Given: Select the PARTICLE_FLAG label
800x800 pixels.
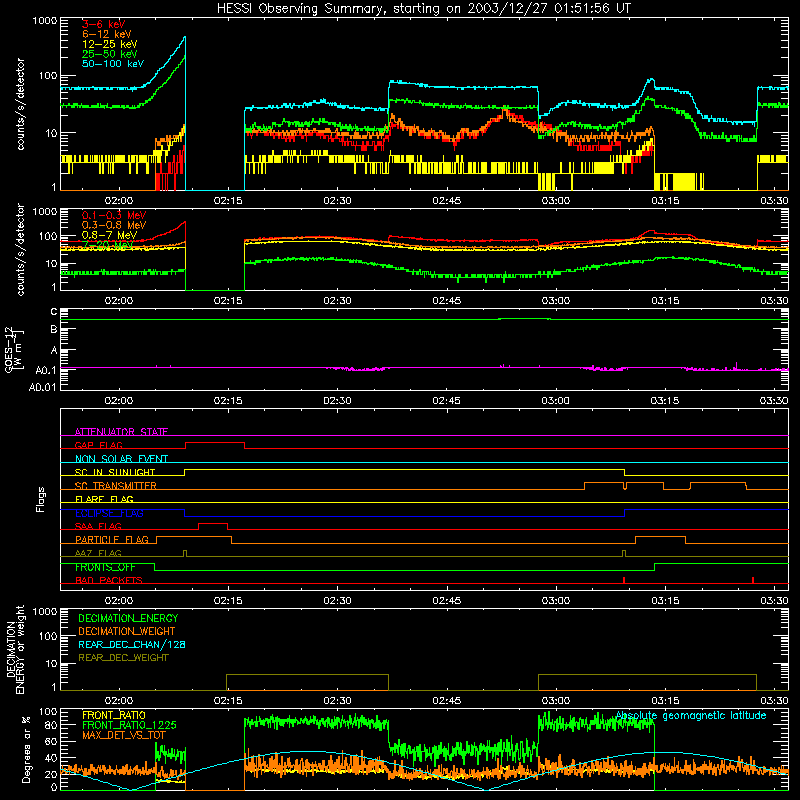Looking at the screenshot, I should click(x=112, y=539).
